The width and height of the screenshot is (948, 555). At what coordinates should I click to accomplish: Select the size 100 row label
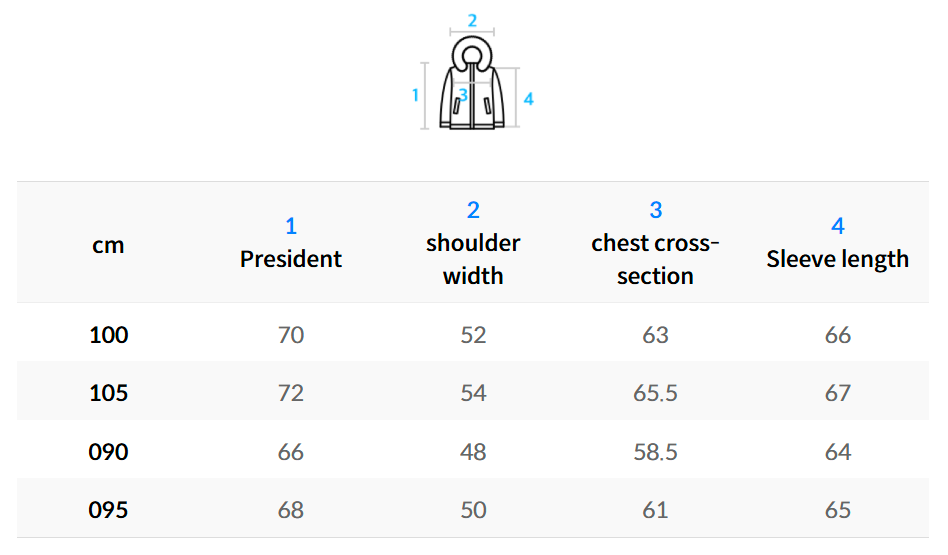[x=108, y=334]
